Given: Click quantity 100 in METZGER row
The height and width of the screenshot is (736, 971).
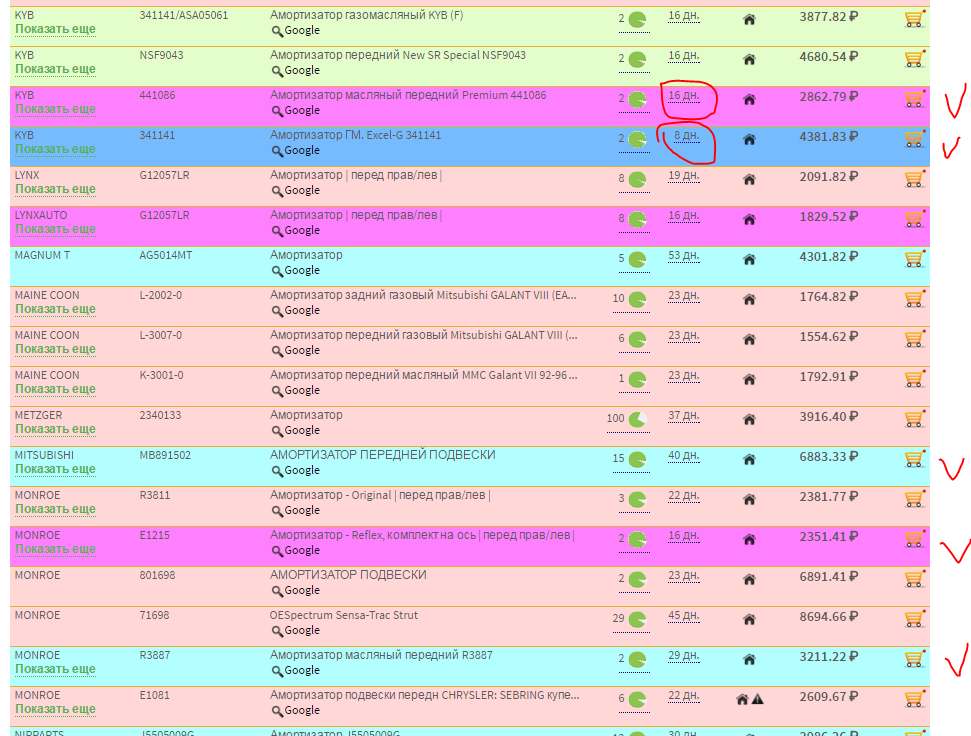Looking at the screenshot, I should [615, 418].
